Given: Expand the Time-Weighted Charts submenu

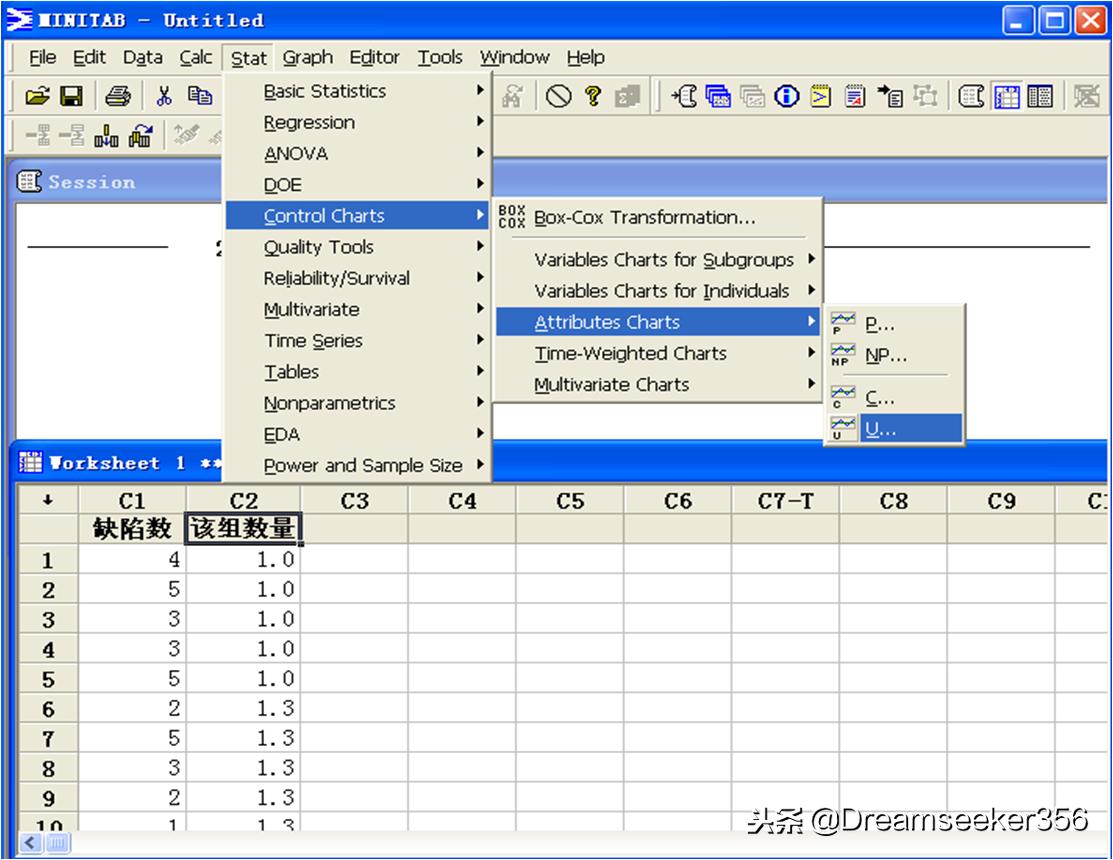Looking at the screenshot, I should click(x=630, y=354).
